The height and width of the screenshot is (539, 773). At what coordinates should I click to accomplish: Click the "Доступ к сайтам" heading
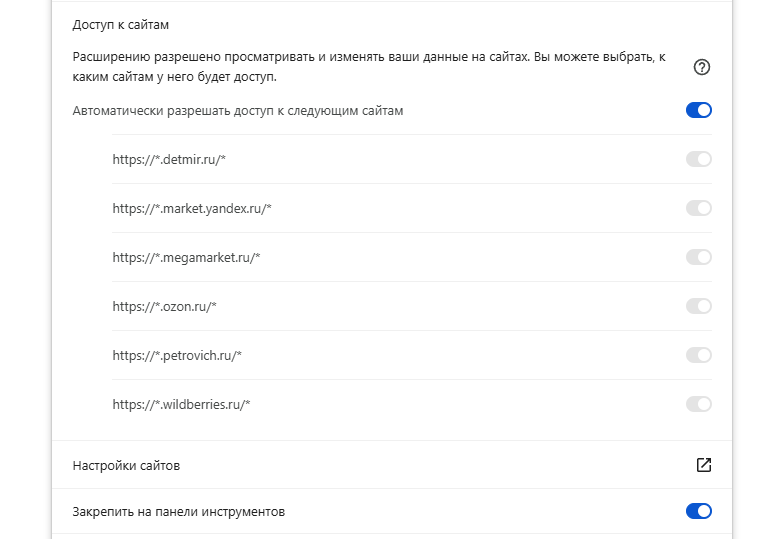[x=121, y=23]
